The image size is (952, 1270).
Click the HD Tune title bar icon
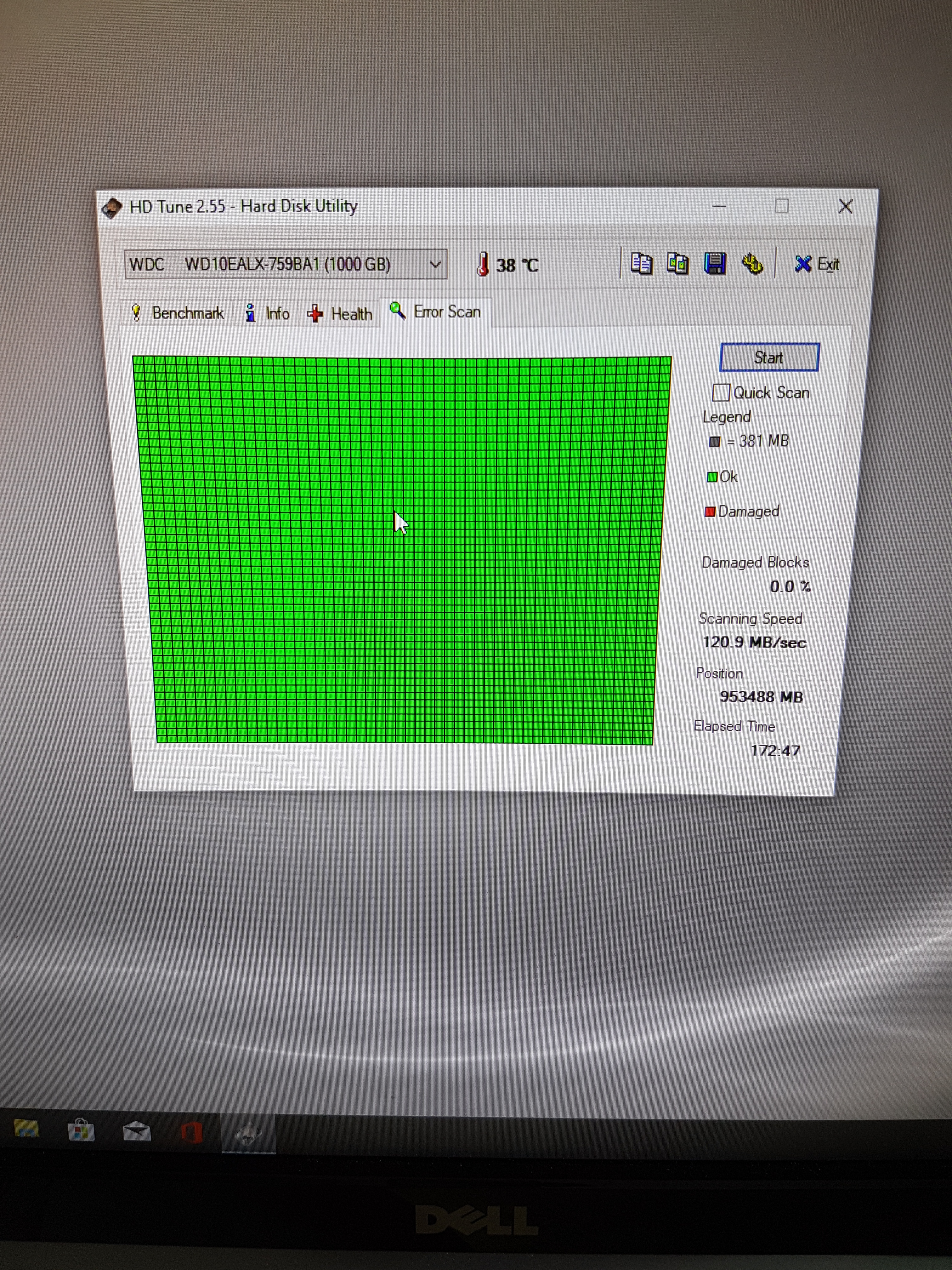pyautogui.click(x=112, y=208)
